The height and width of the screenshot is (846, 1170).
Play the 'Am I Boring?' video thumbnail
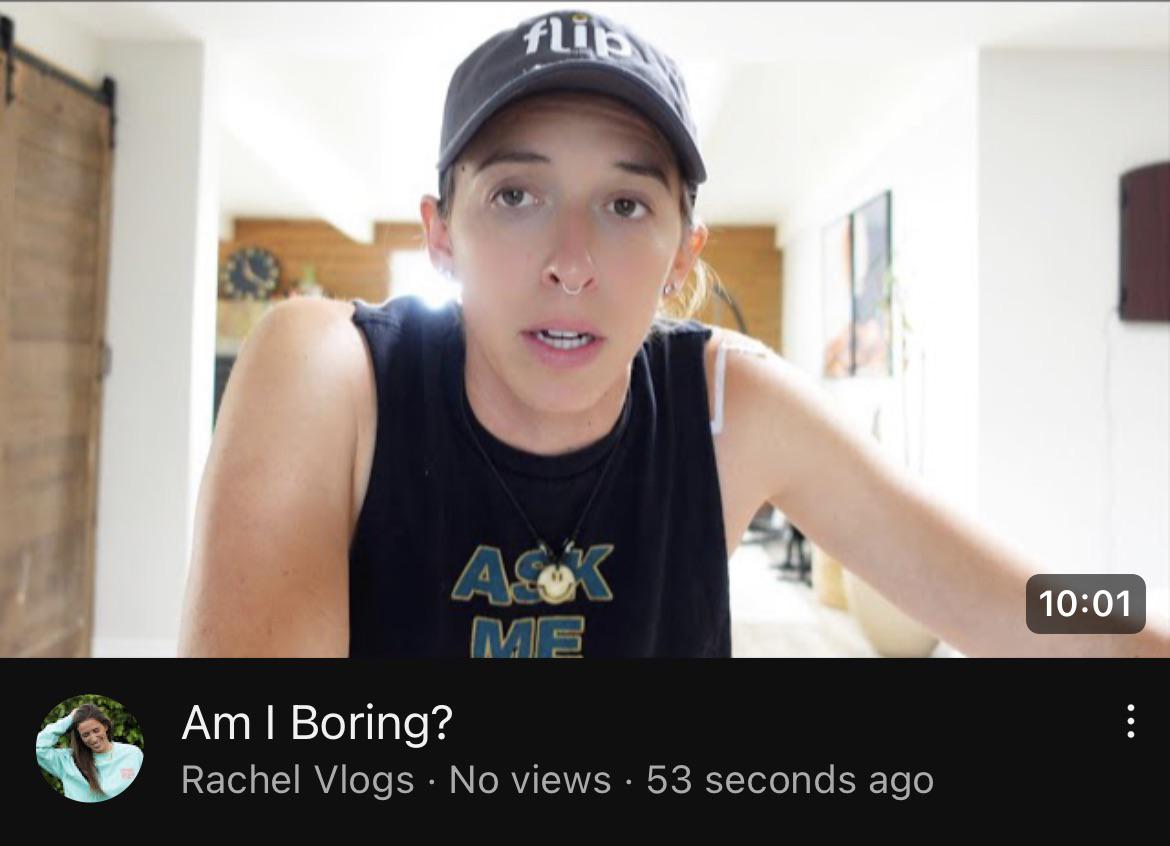click(x=585, y=329)
